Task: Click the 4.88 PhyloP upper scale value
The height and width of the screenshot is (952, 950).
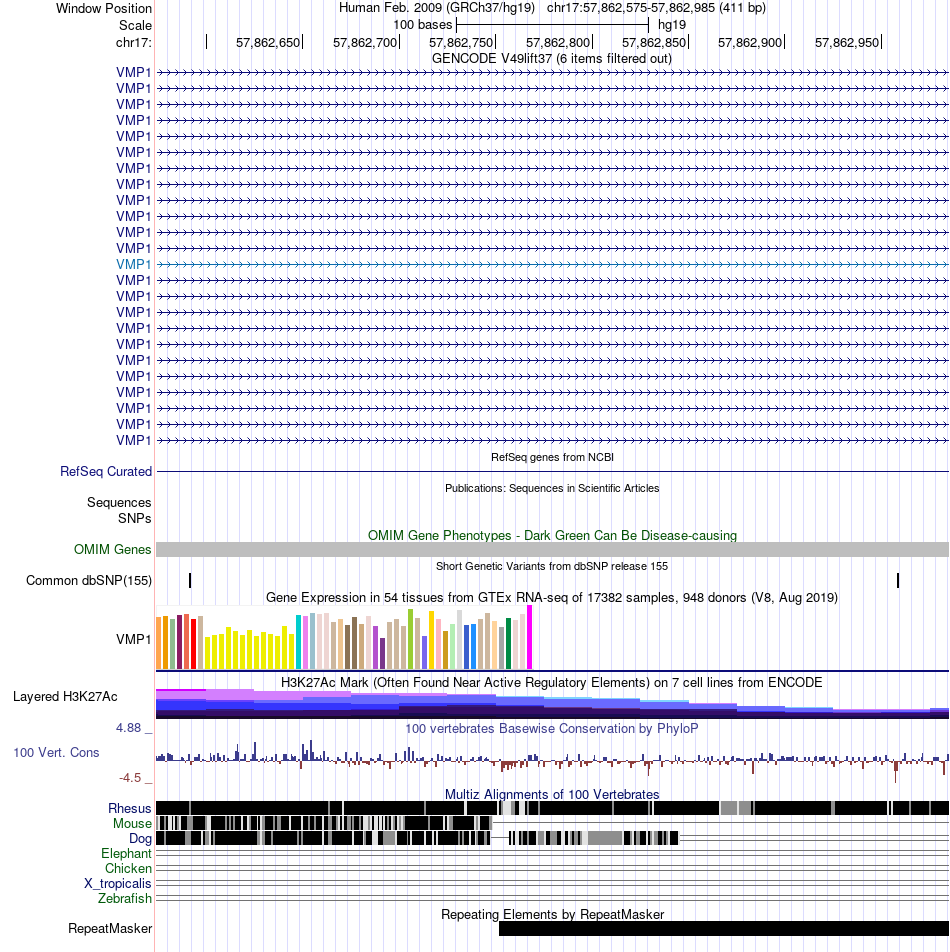Action: (129, 727)
